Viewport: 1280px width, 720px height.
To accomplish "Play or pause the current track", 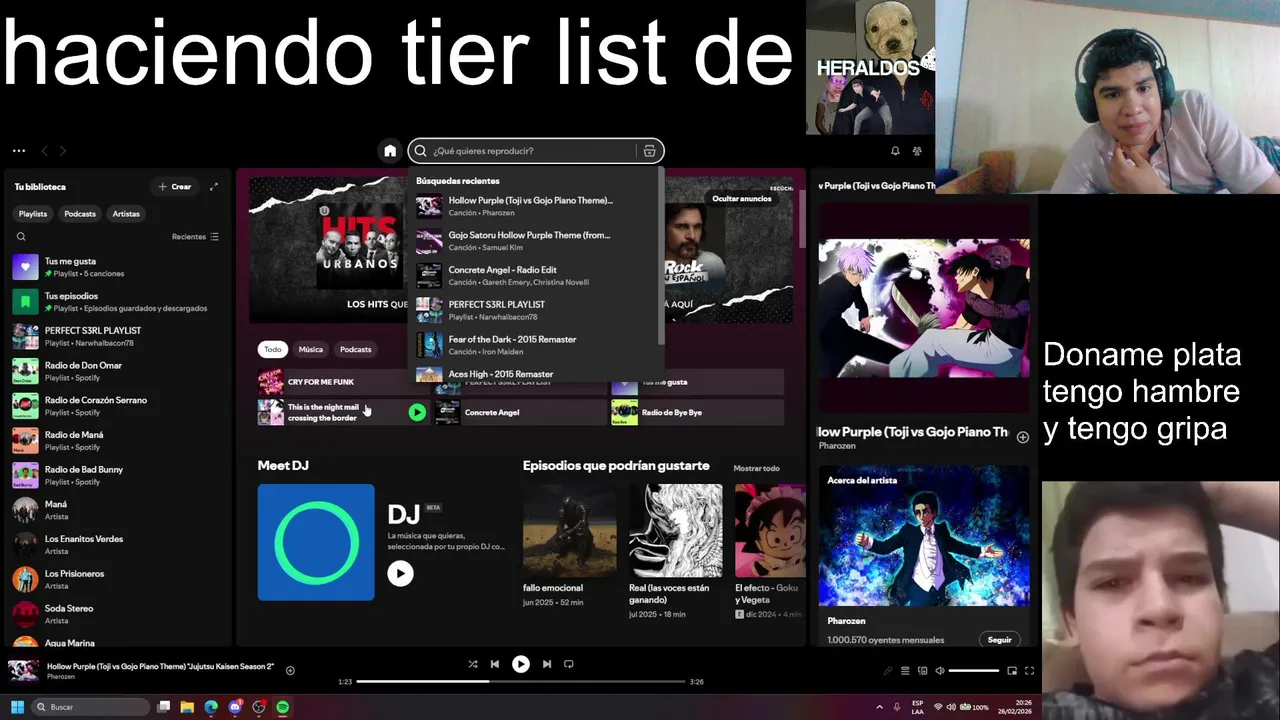I will tap(521, 664).
